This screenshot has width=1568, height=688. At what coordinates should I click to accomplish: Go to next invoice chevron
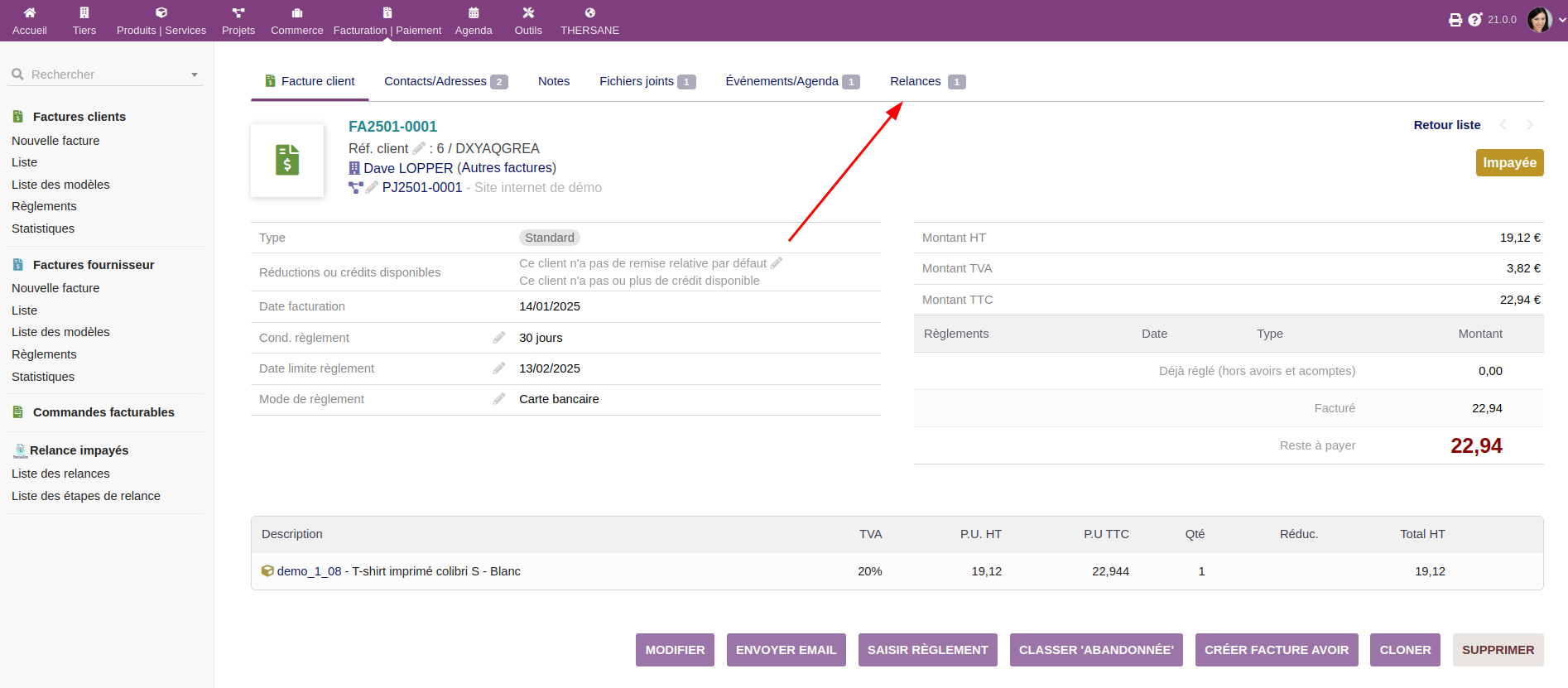1530,125
